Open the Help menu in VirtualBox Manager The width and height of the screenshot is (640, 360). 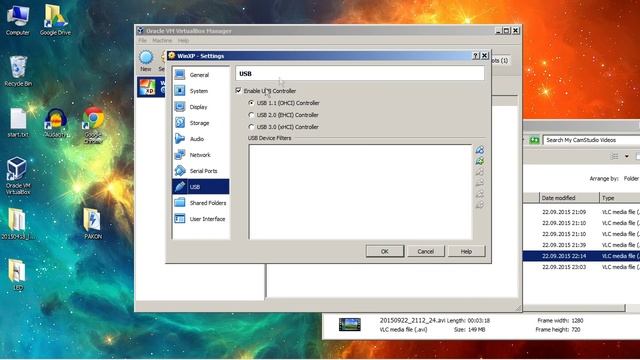[x=183, y=40]
